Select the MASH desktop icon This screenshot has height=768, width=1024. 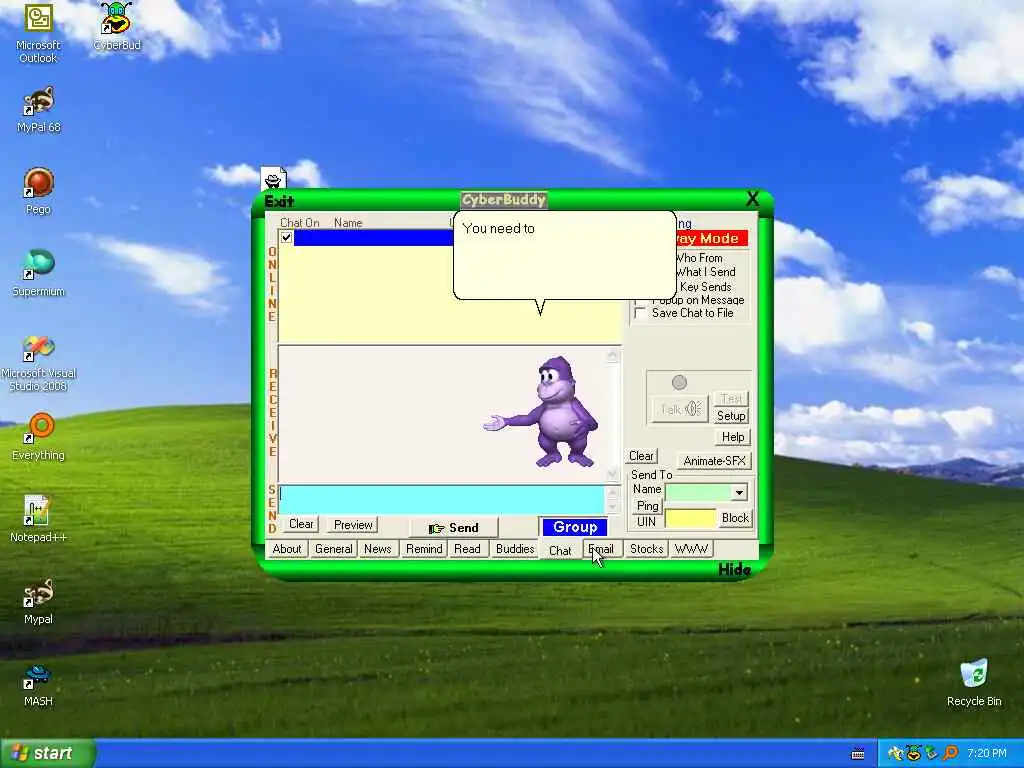click(38, 684)
